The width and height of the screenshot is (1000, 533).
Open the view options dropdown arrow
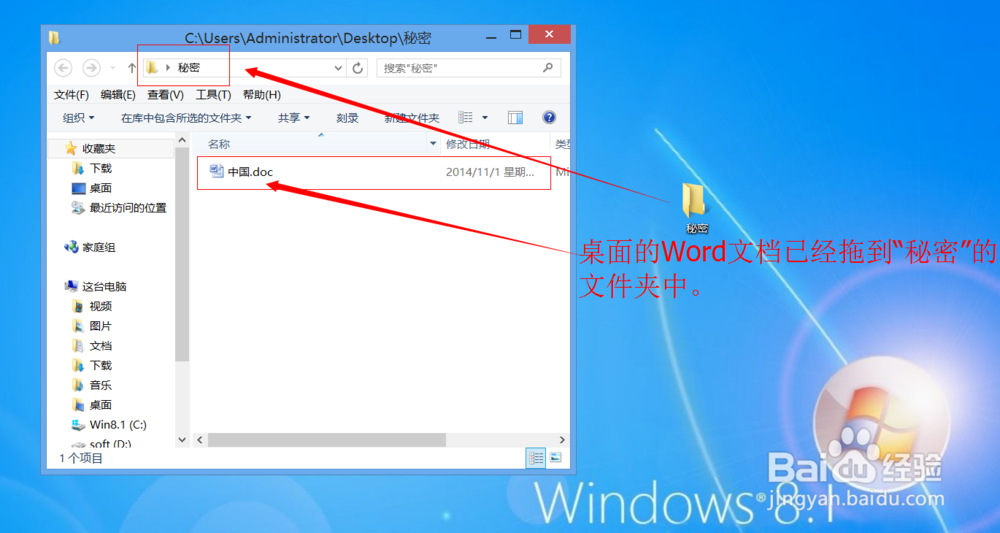tap(485, 117)
